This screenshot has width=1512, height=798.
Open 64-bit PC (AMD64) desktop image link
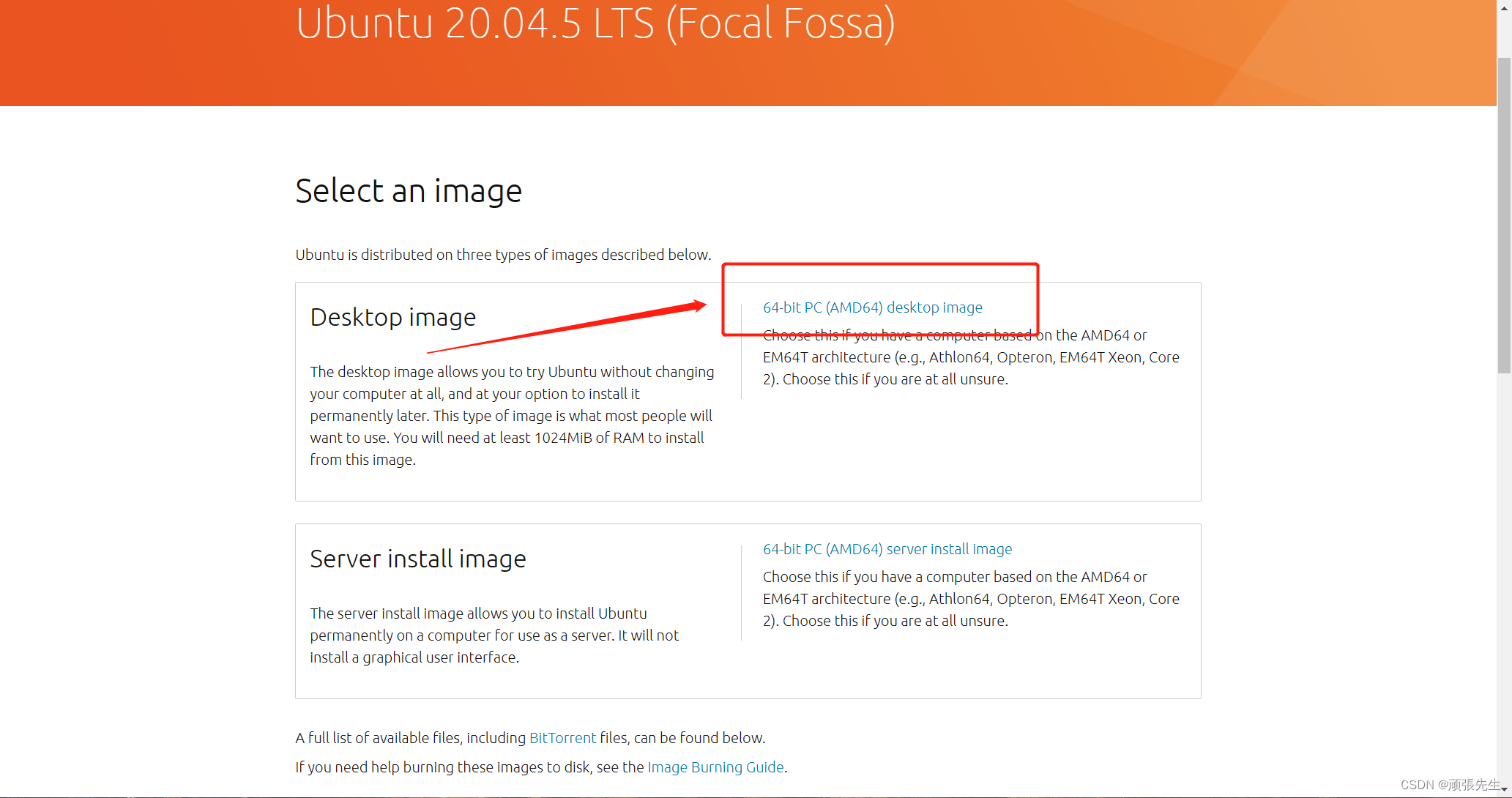(x=872, y=307)
